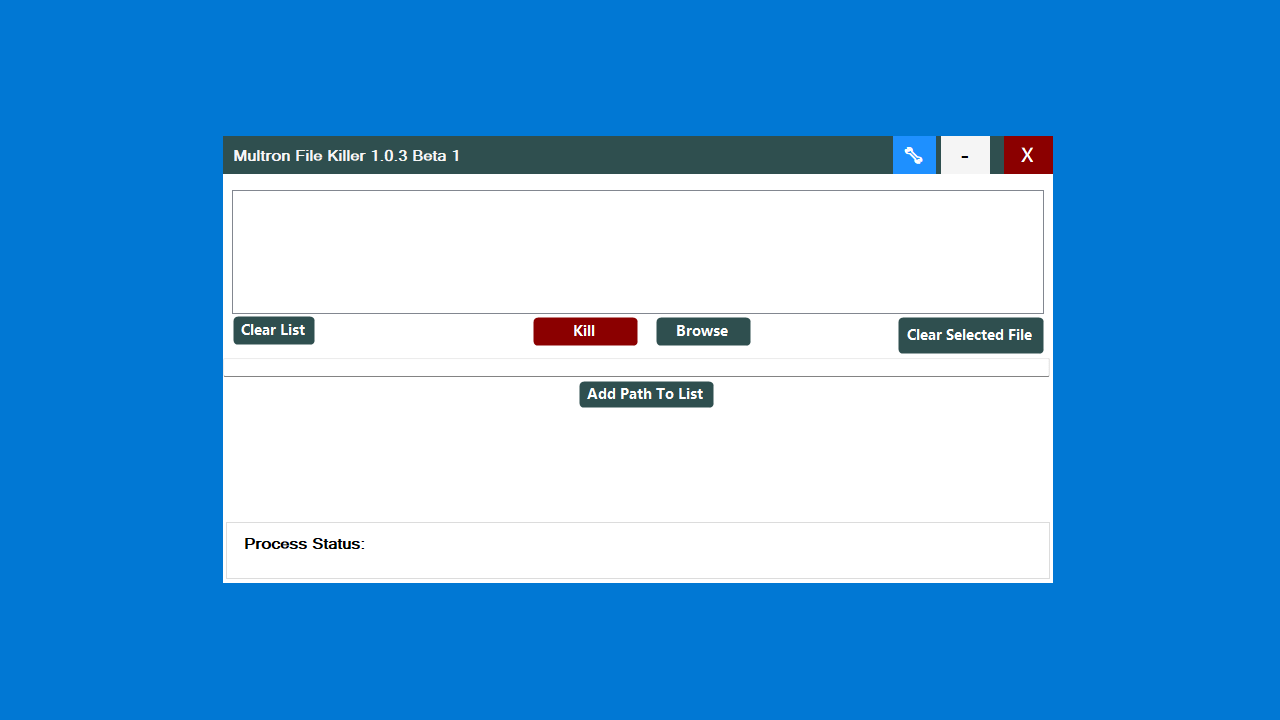The image size is (1280, 720).
Task: Close the app with the red X
Action: pyautogui.click(x=1028, y=155)
